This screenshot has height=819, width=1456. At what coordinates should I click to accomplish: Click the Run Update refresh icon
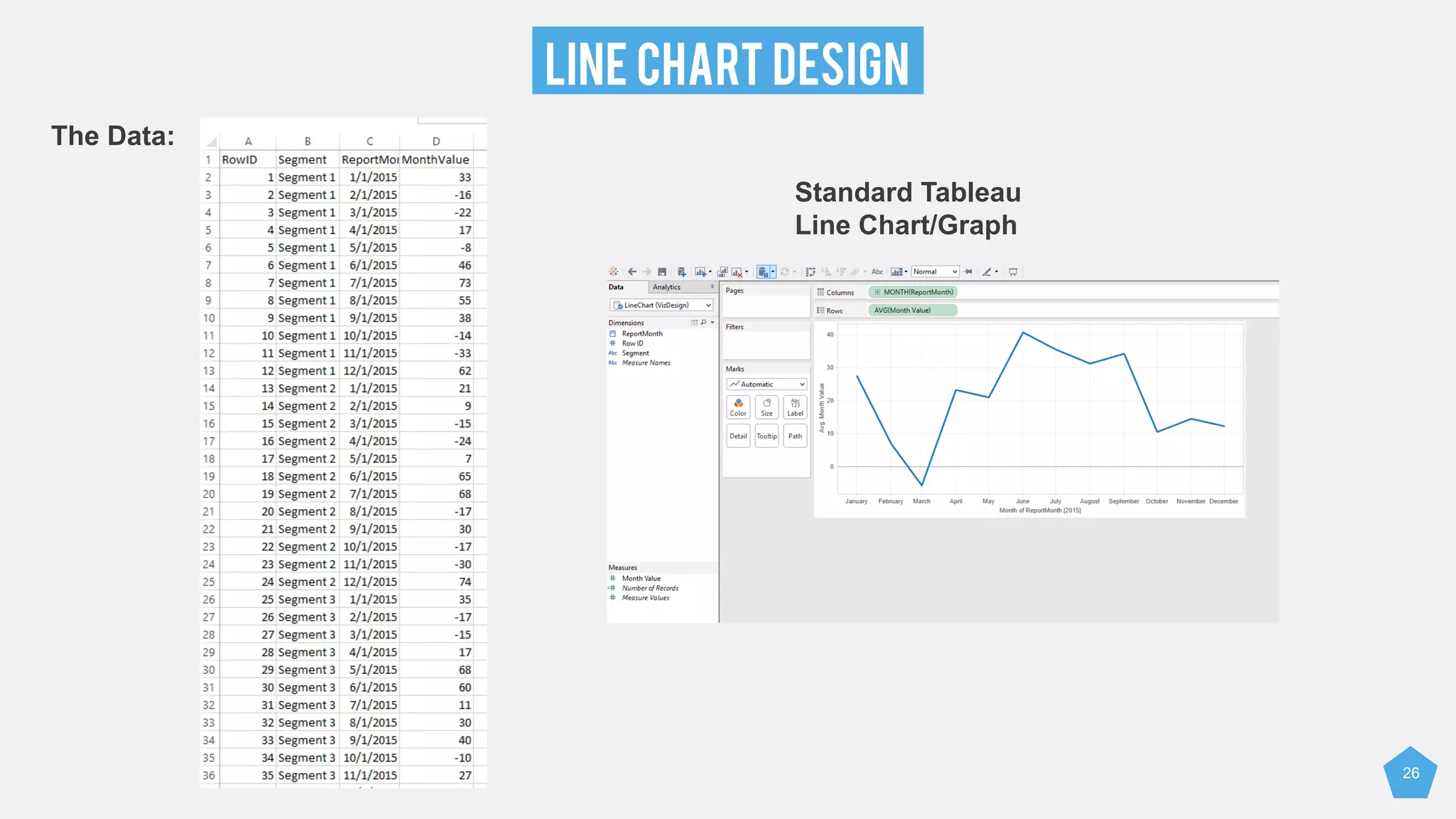(785, 272)
